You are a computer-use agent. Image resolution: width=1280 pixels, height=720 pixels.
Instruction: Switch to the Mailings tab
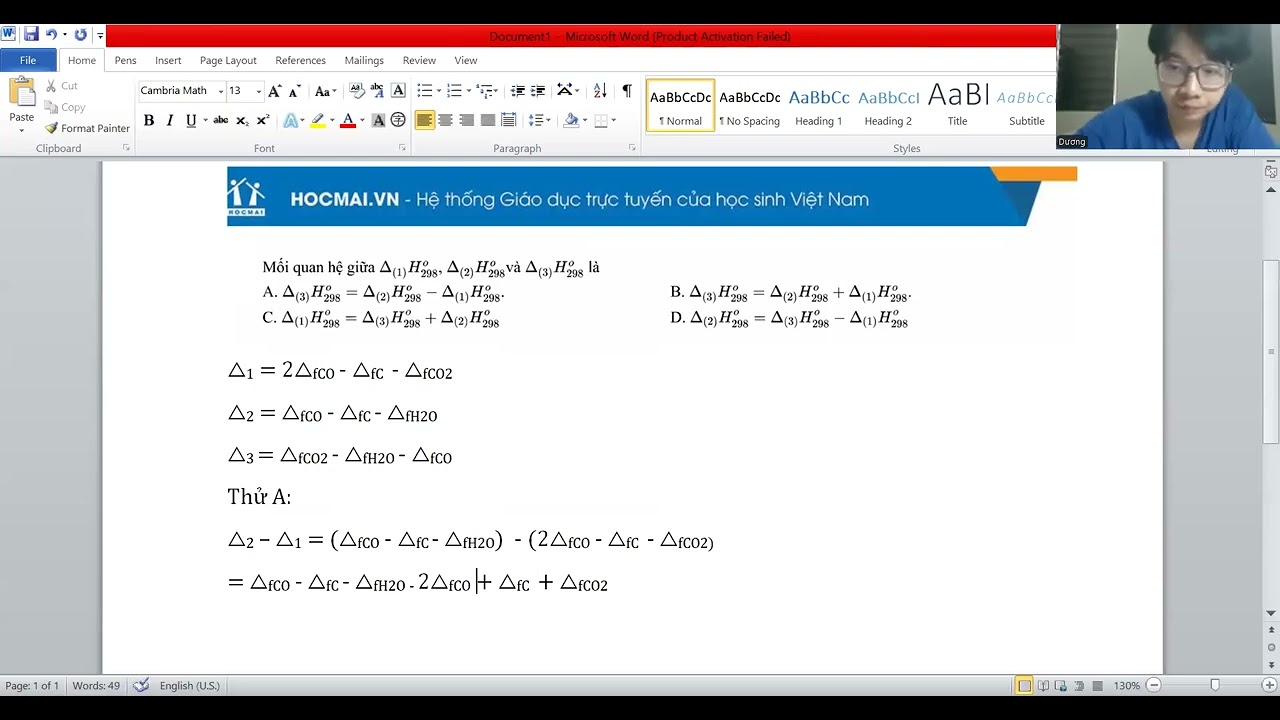[x=364, y=60]
